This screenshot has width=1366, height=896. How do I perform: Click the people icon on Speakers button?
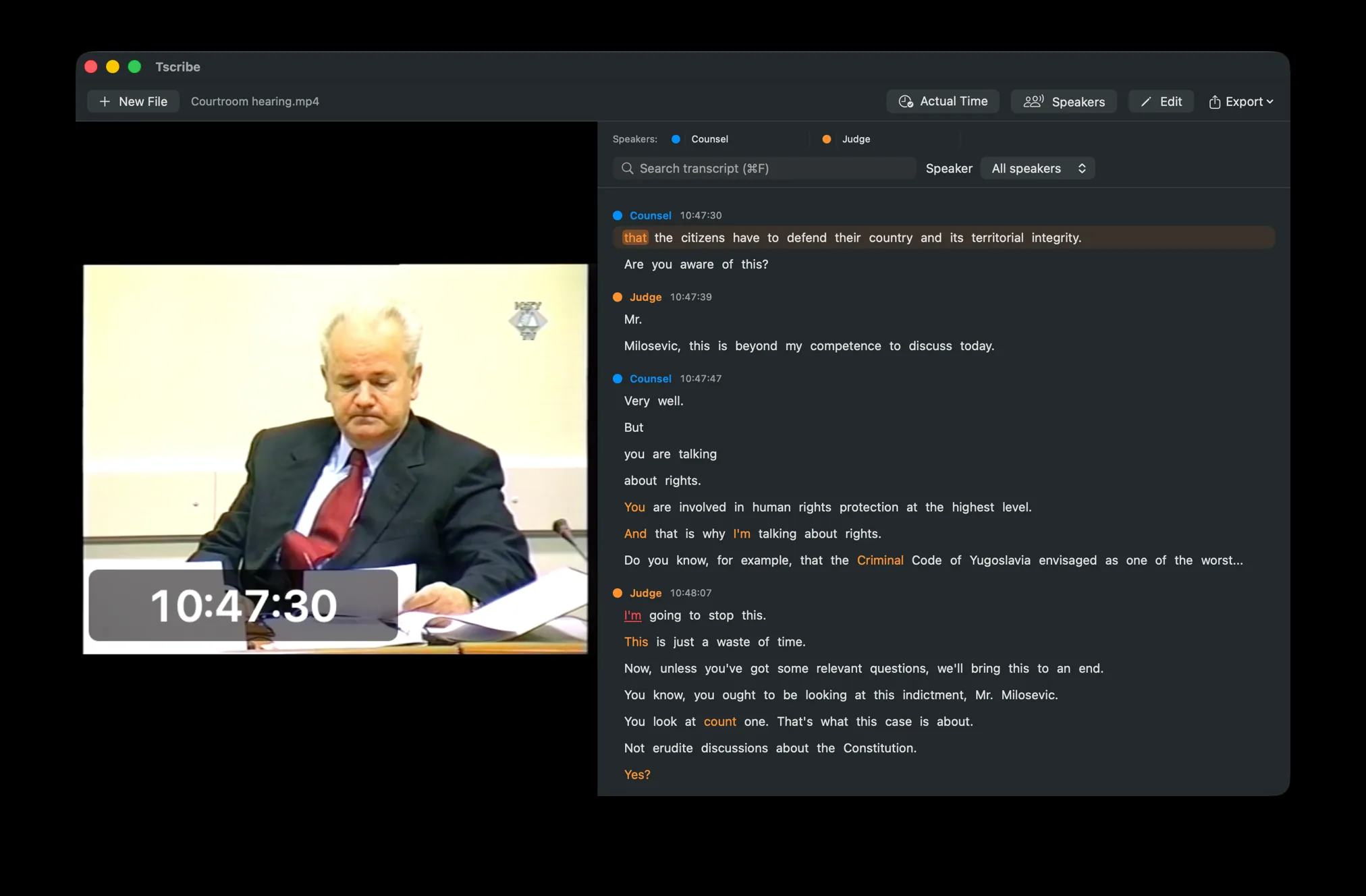[x=1033, y=101]
